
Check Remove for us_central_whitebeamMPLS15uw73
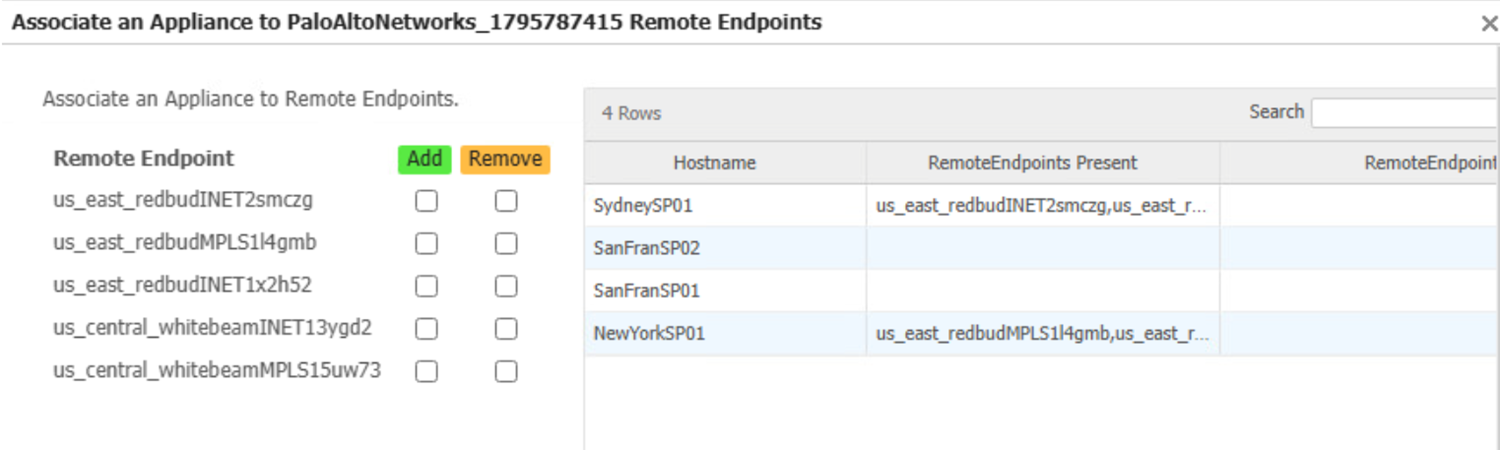click(x=506, y=371)
